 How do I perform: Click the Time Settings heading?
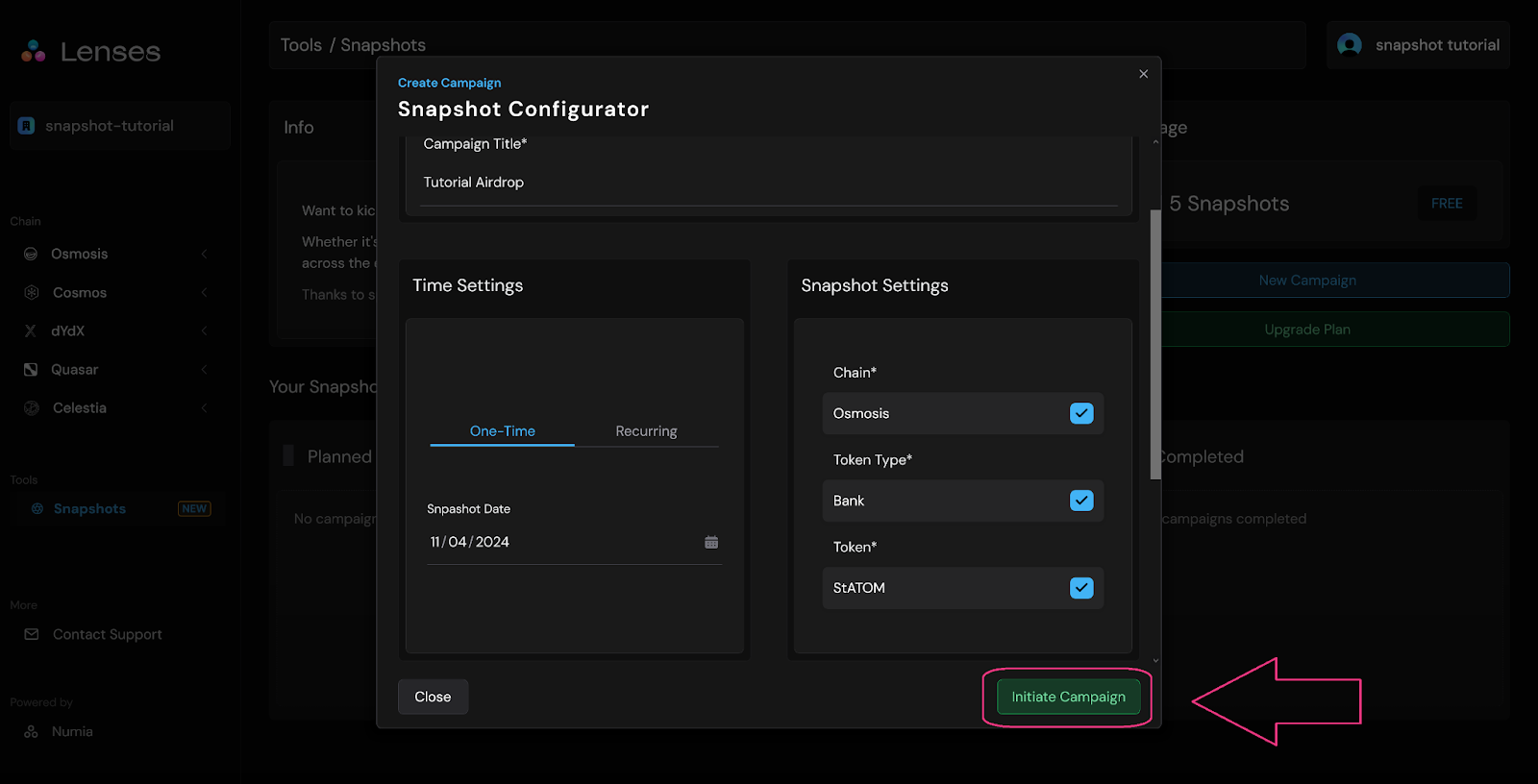click(x=468, y=285)
